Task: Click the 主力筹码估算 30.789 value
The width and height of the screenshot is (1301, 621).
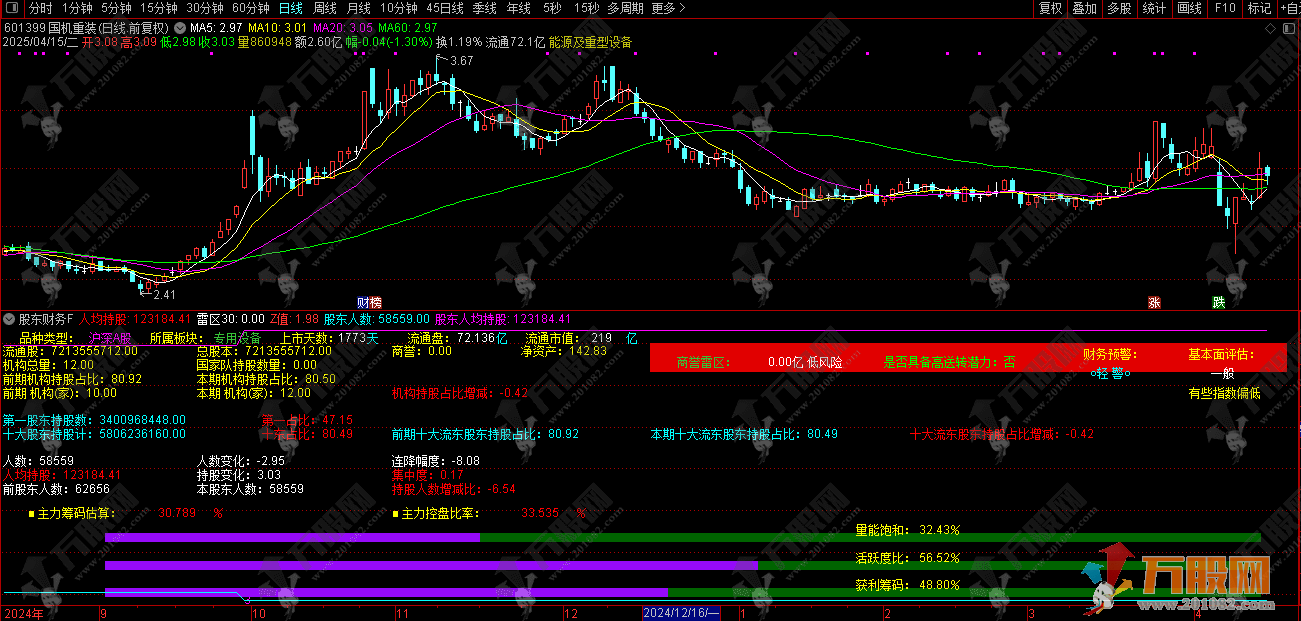Action: coord(177,513)
